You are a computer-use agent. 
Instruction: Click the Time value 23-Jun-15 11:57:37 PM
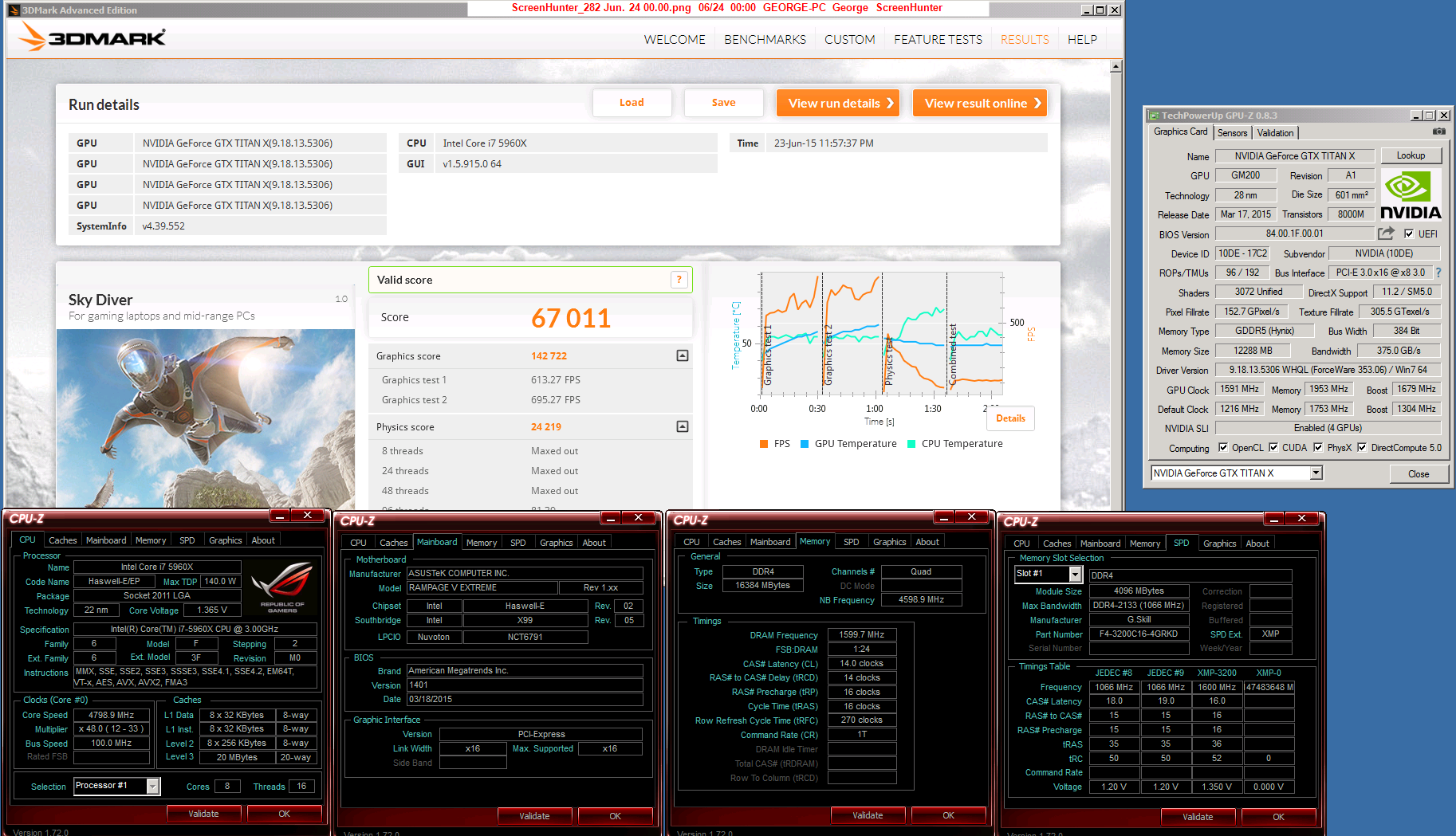click(x=824, y=143)
